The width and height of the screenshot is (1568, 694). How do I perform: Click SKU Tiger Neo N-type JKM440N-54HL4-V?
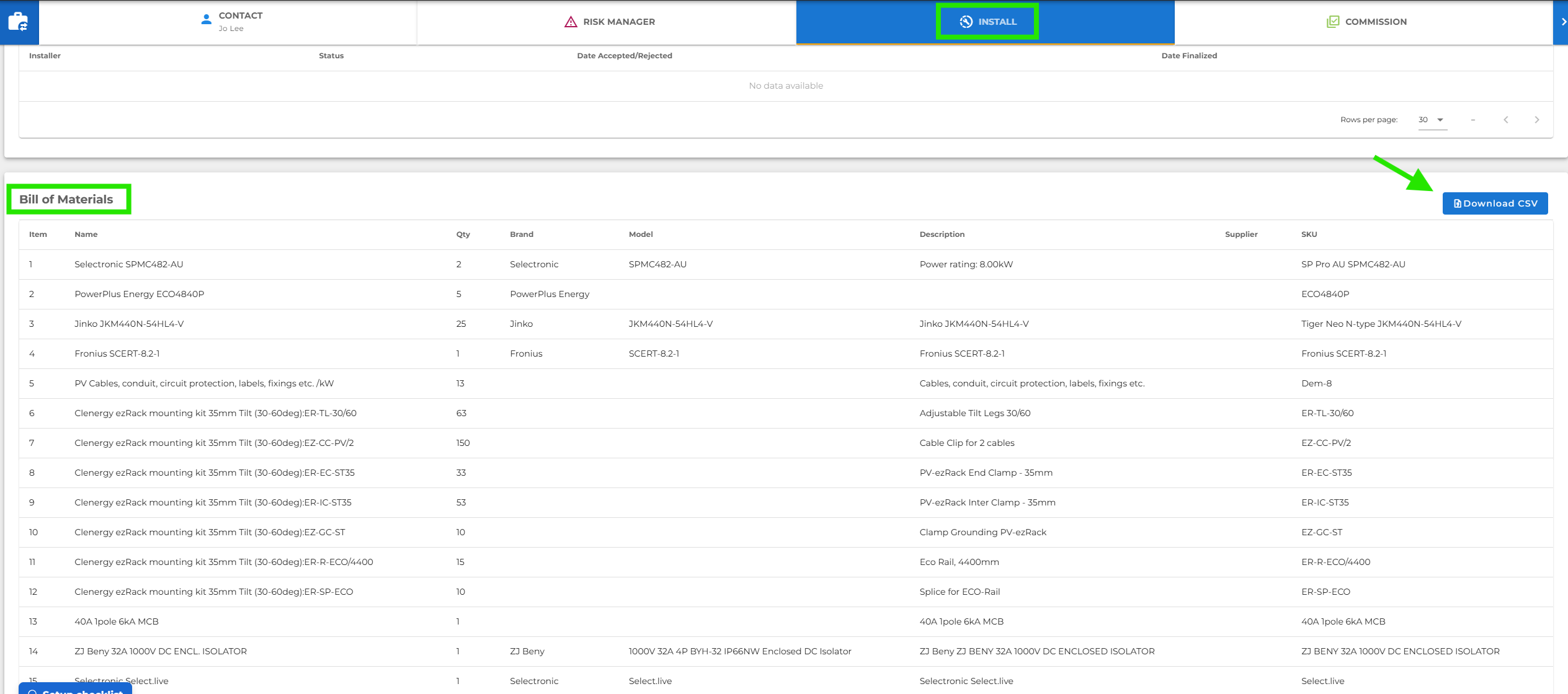click(1381, 324)
